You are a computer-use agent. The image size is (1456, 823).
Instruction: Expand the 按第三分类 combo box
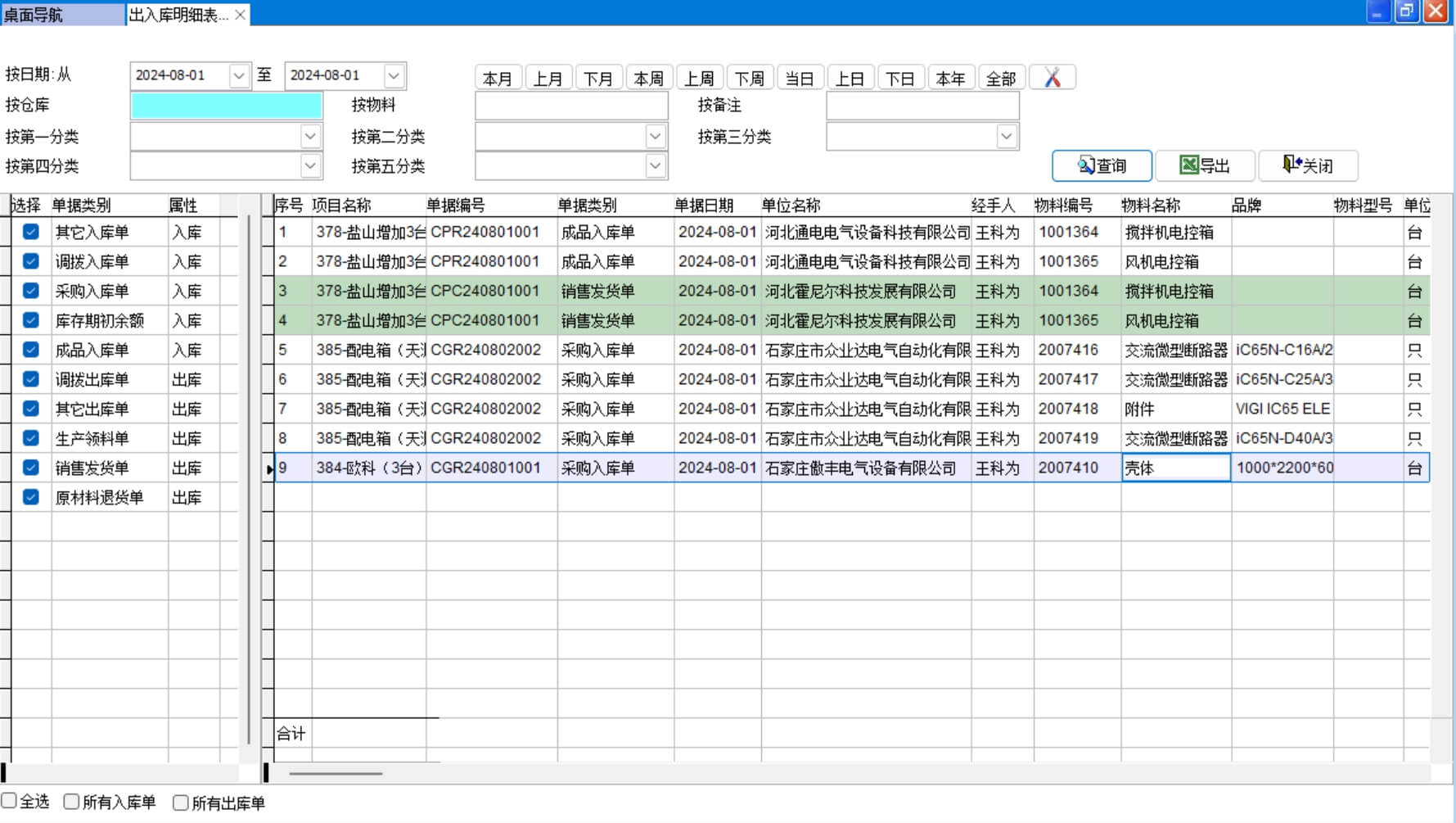coord(1006,136)
